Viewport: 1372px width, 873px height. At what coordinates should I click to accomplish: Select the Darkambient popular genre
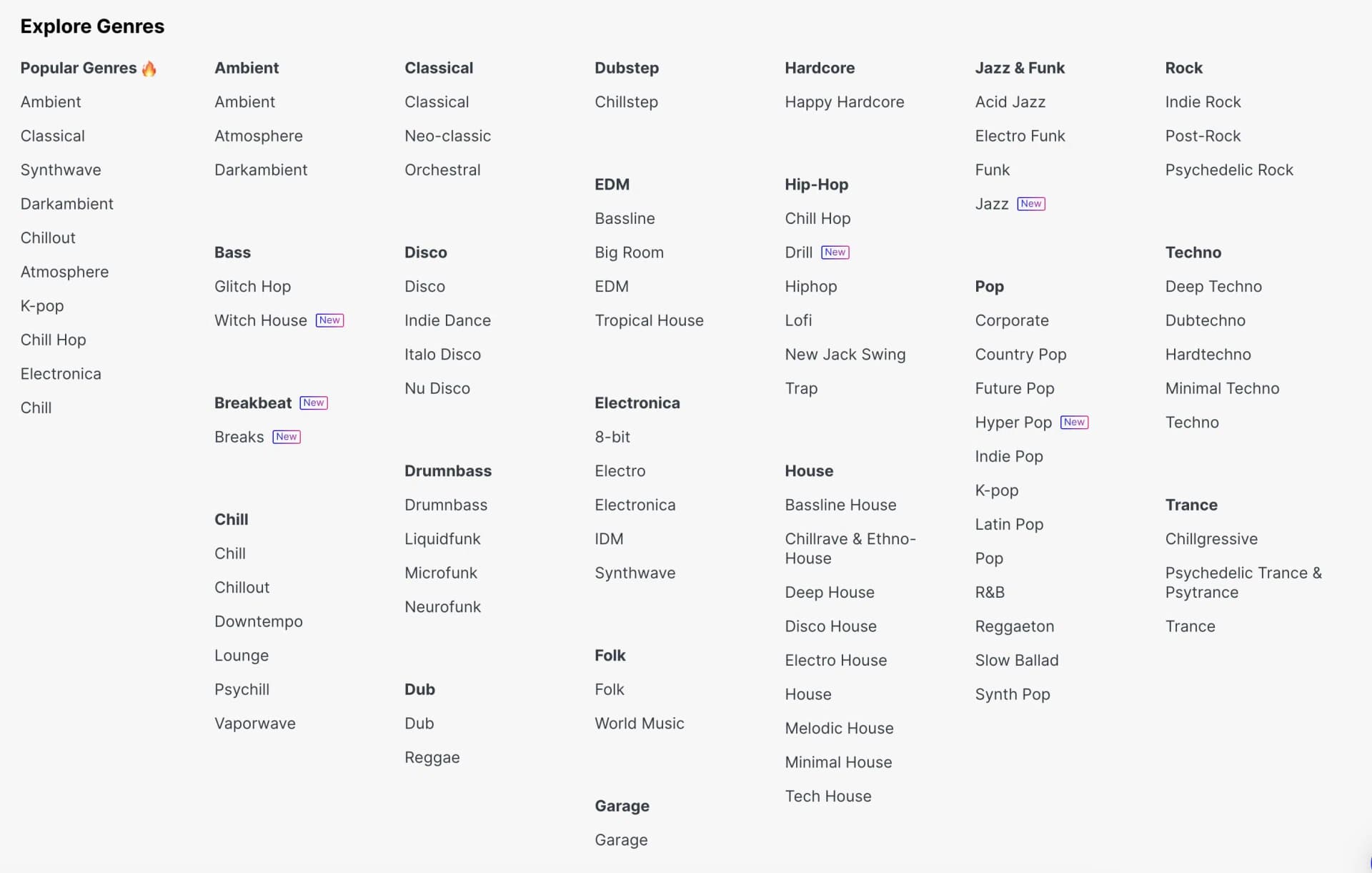66,203
